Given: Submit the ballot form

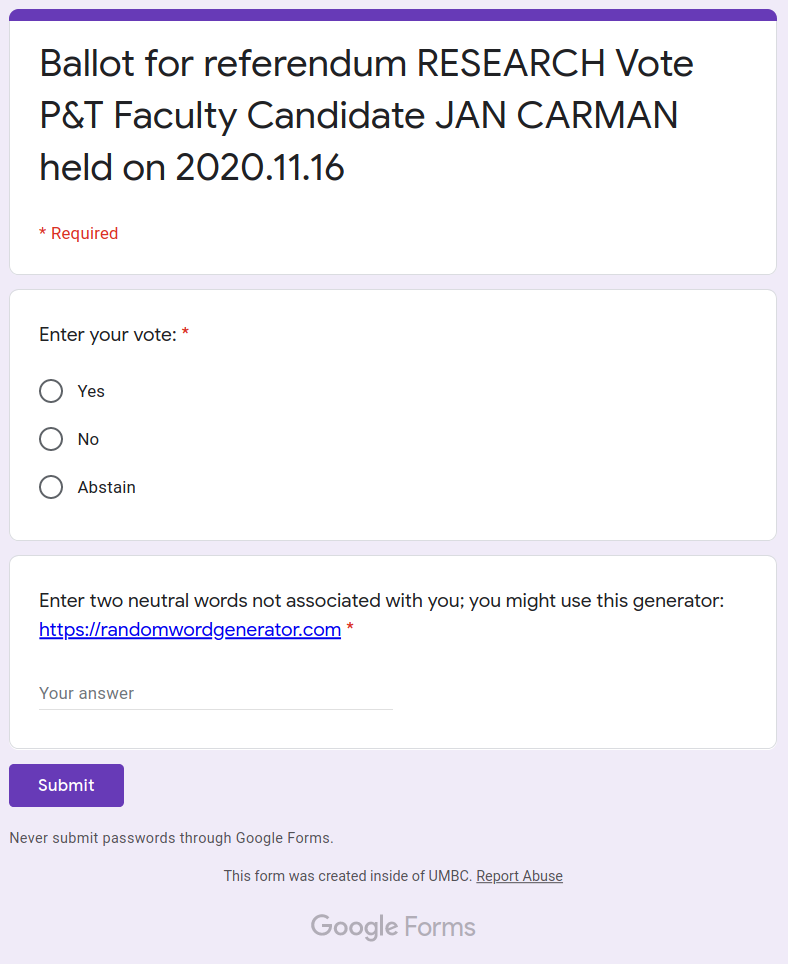Looking at the screenshot, I should [66, 785].
